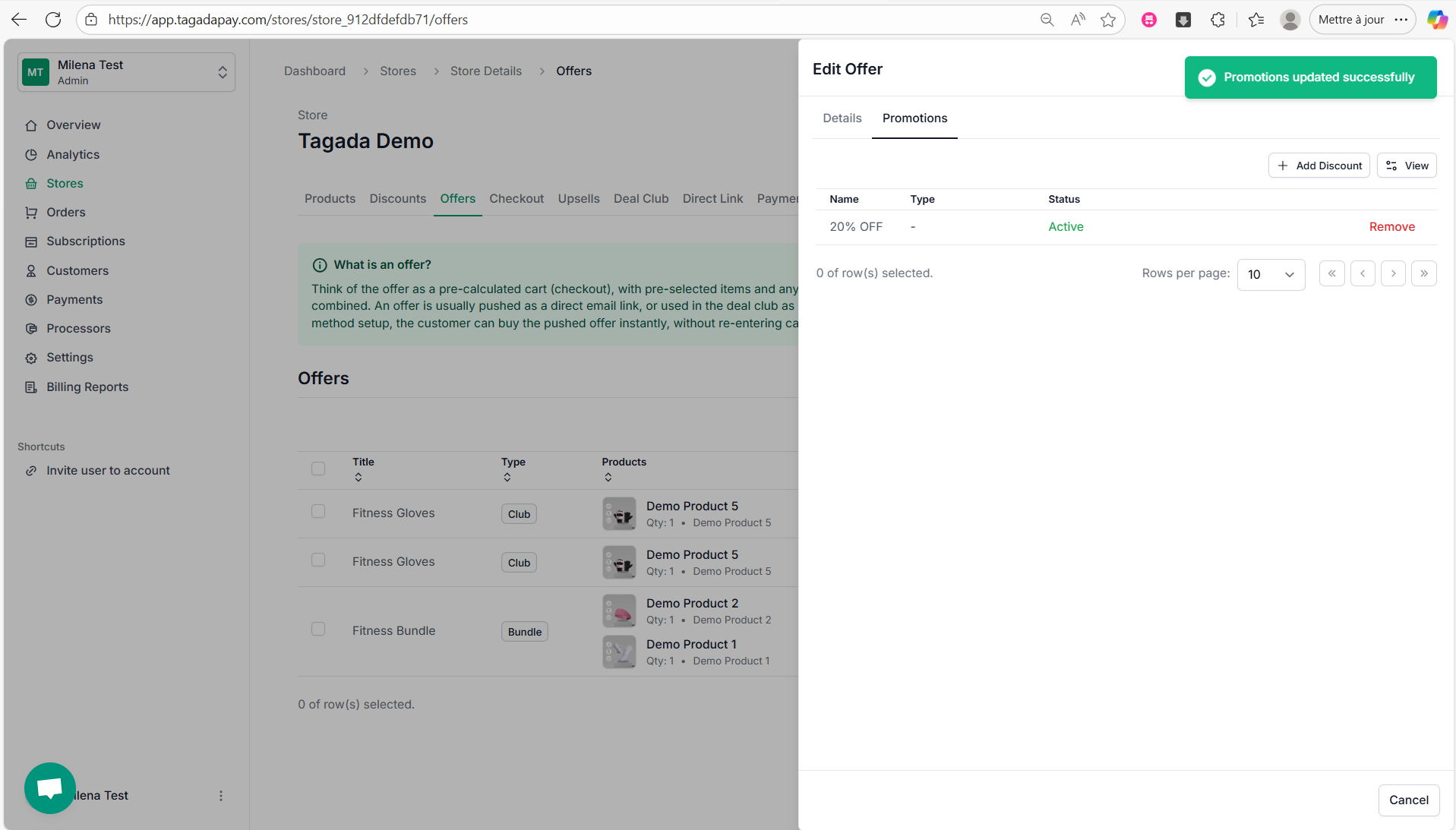Toggle the select-all offers checkbox
Screen dimensions: 1456x830
click(x=318, y=469)
